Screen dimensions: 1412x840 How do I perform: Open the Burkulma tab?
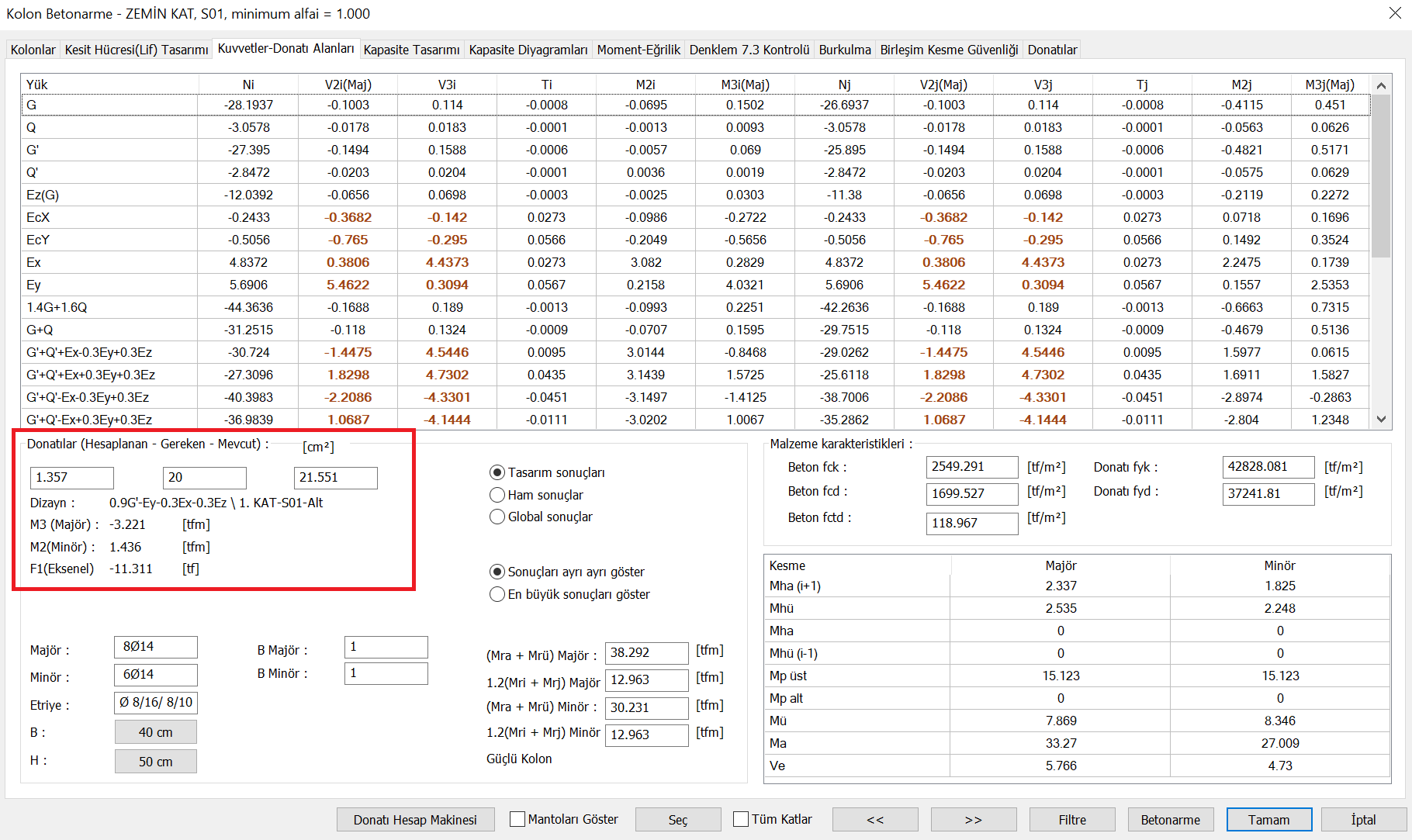[844, 50]
